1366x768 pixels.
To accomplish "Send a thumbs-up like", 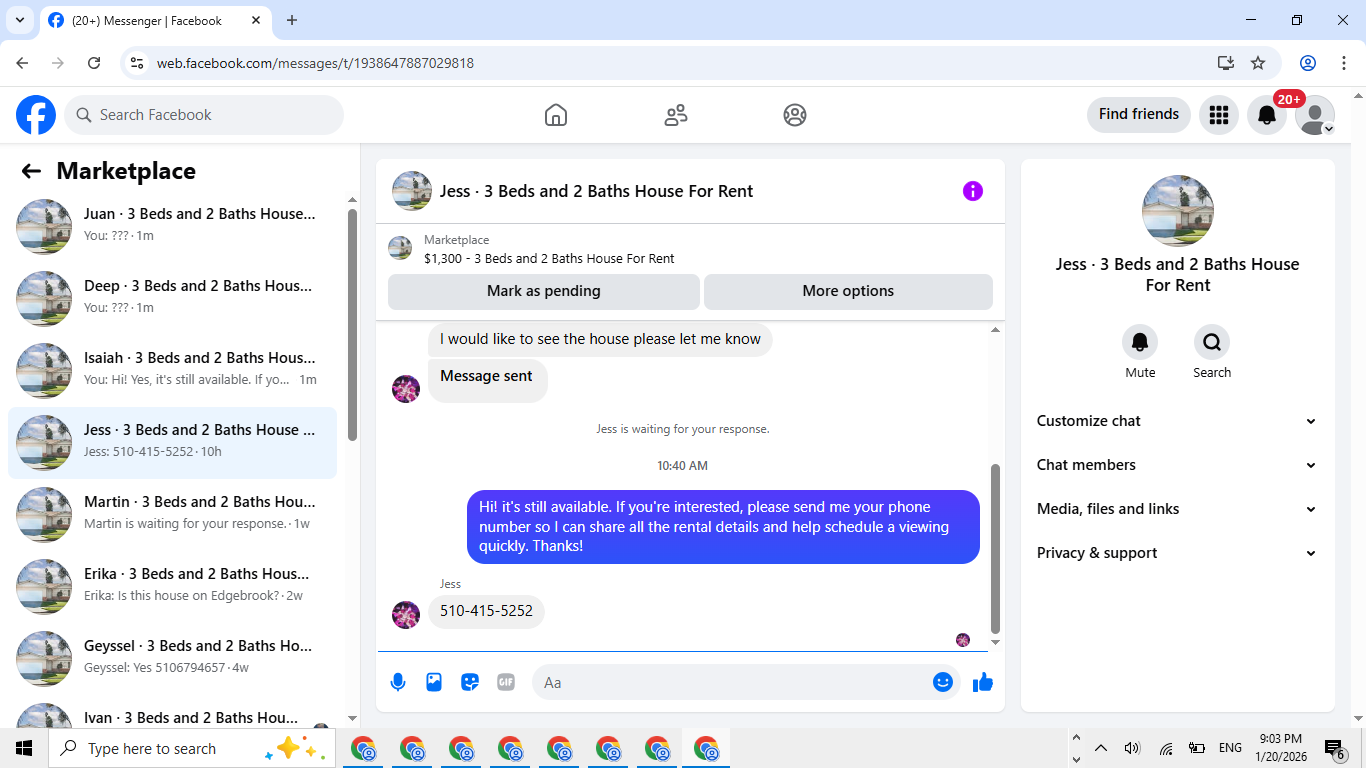I will point(983,682).
